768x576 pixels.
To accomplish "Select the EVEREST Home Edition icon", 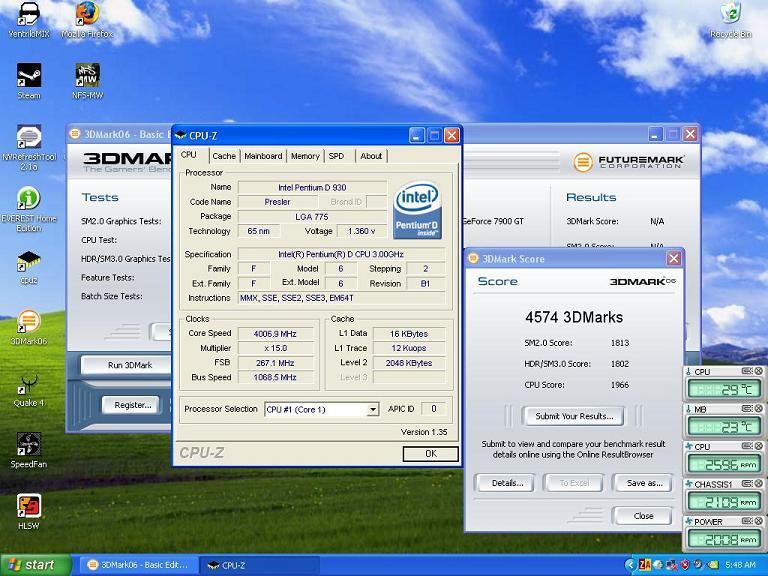I will click(x=29, y=210).
